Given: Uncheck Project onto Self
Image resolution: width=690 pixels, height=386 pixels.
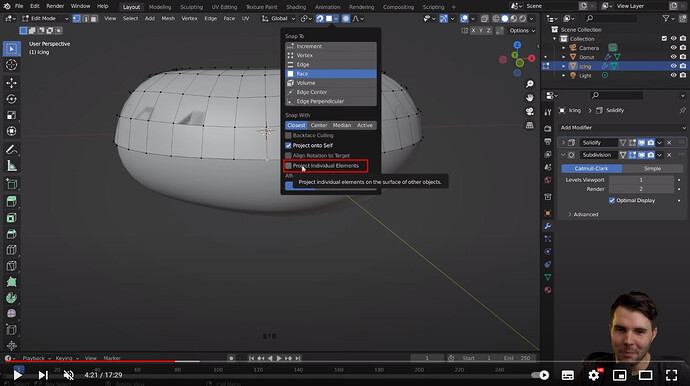Looking at the screenshot, I should coord(288,145).
